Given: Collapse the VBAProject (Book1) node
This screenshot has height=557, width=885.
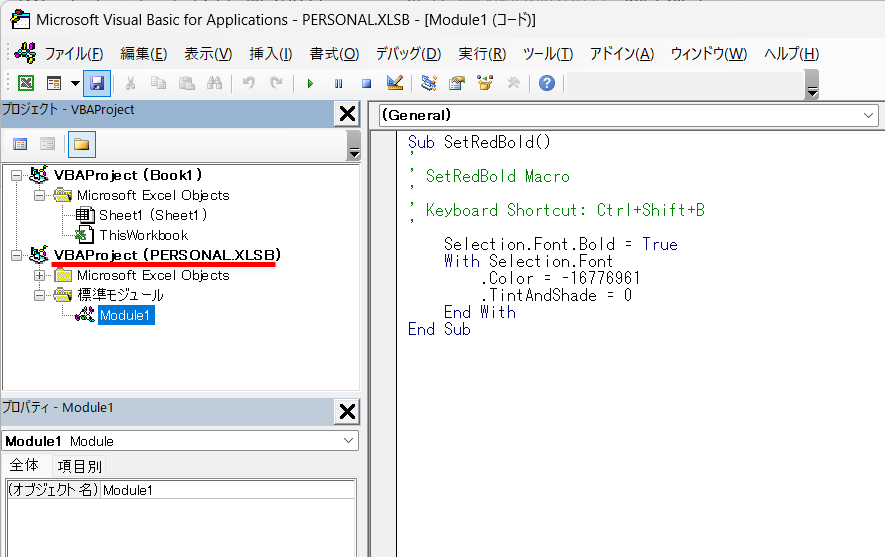Looking at the screenshot, I should [x=16, y=176].
